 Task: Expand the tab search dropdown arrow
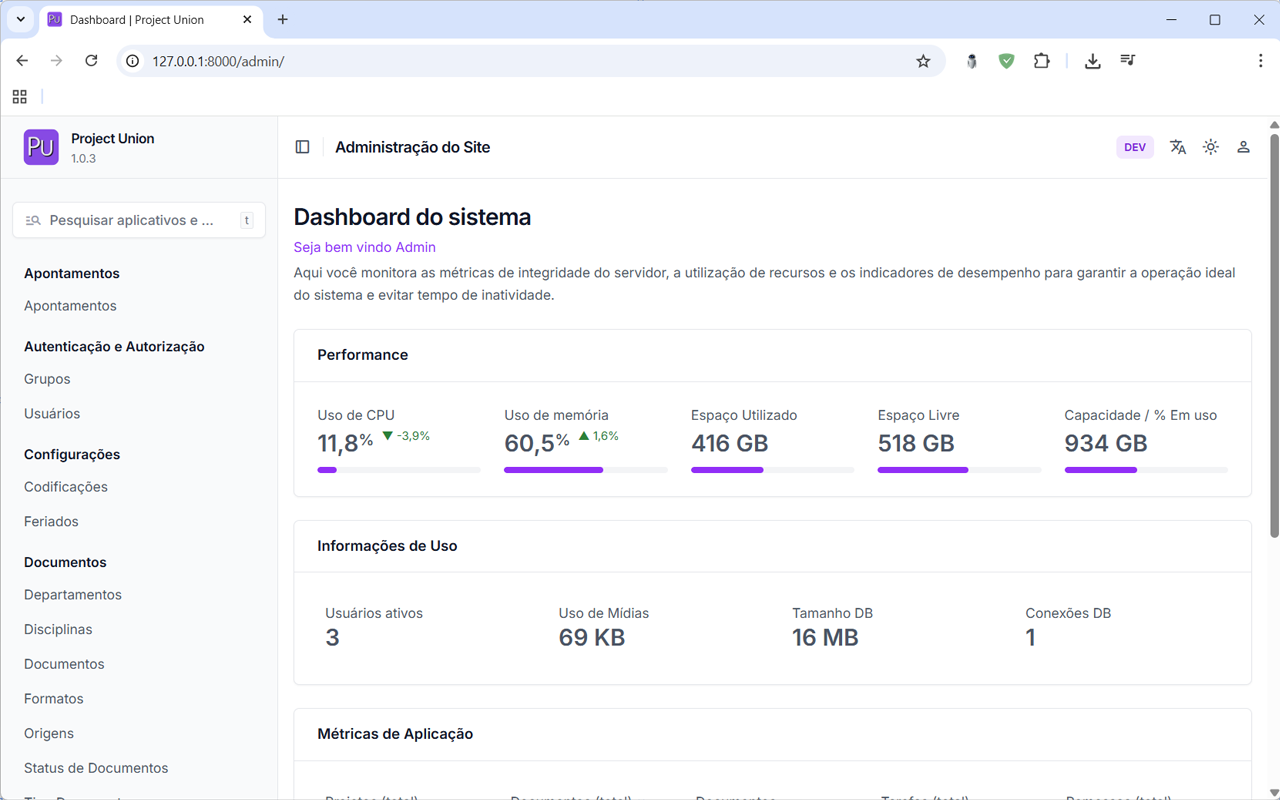pyautogui.click(x=20, y=20)
